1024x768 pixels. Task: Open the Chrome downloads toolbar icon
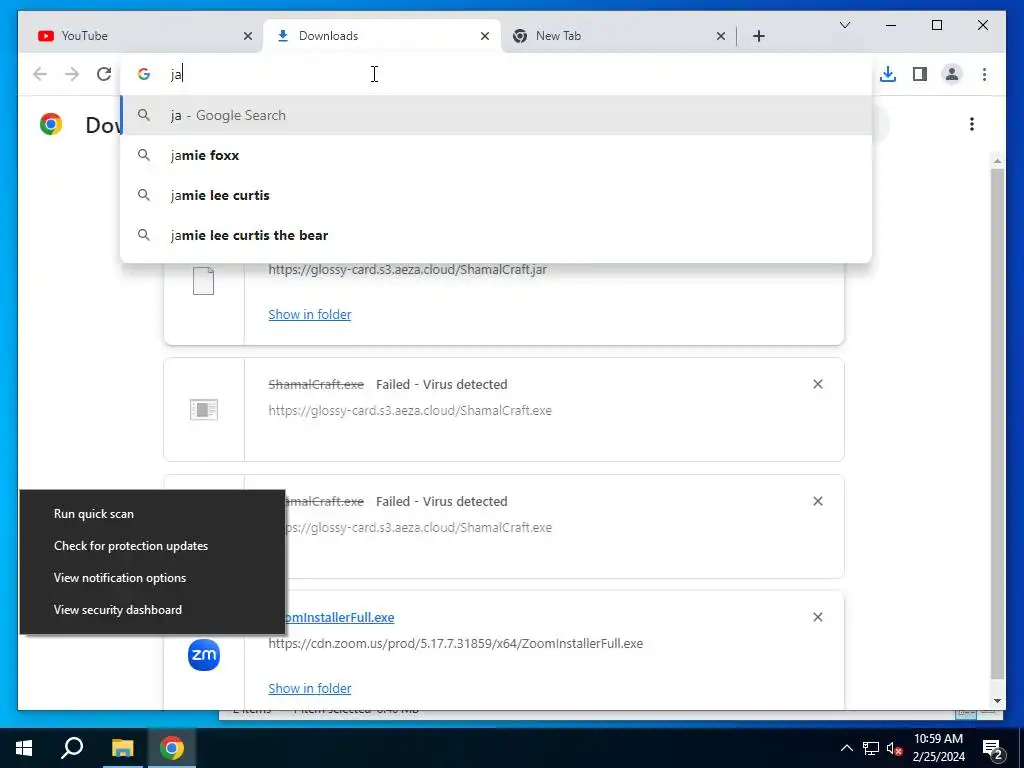[888, 74]
